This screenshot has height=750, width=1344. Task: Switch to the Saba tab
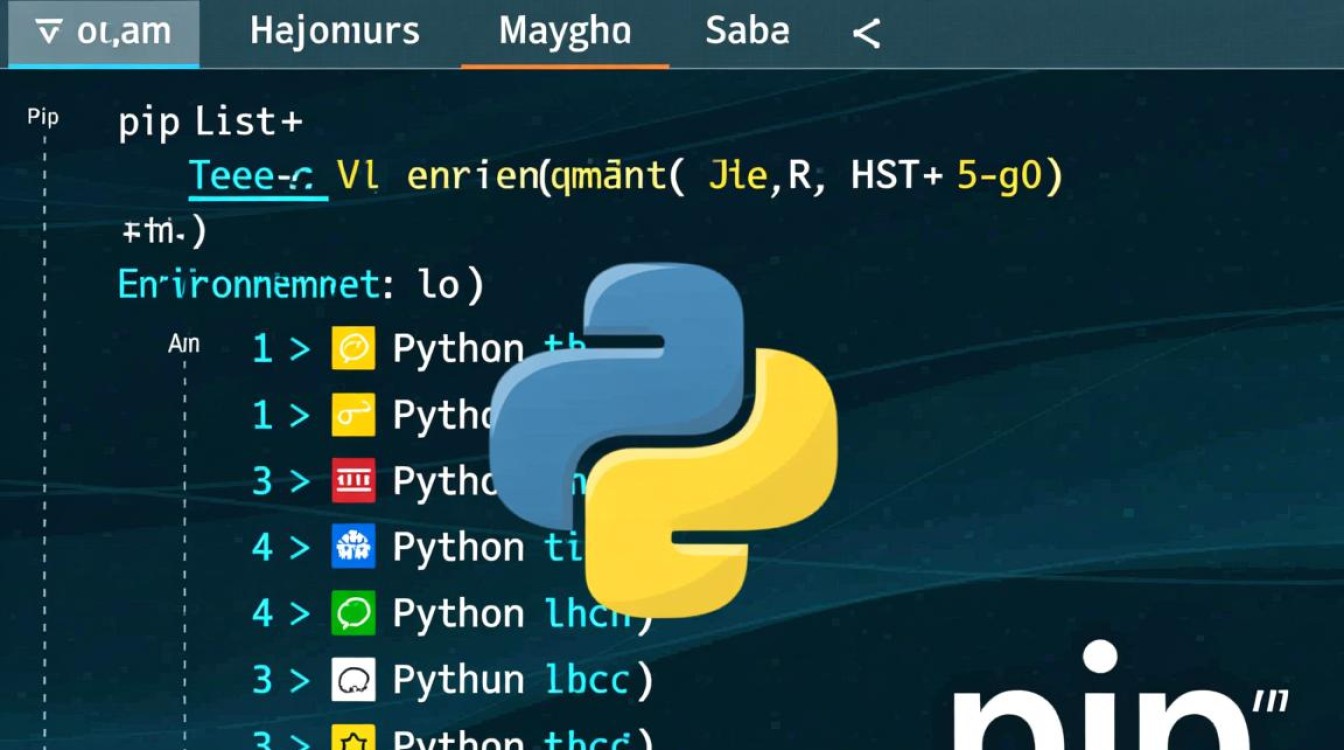tap(747, 31)
